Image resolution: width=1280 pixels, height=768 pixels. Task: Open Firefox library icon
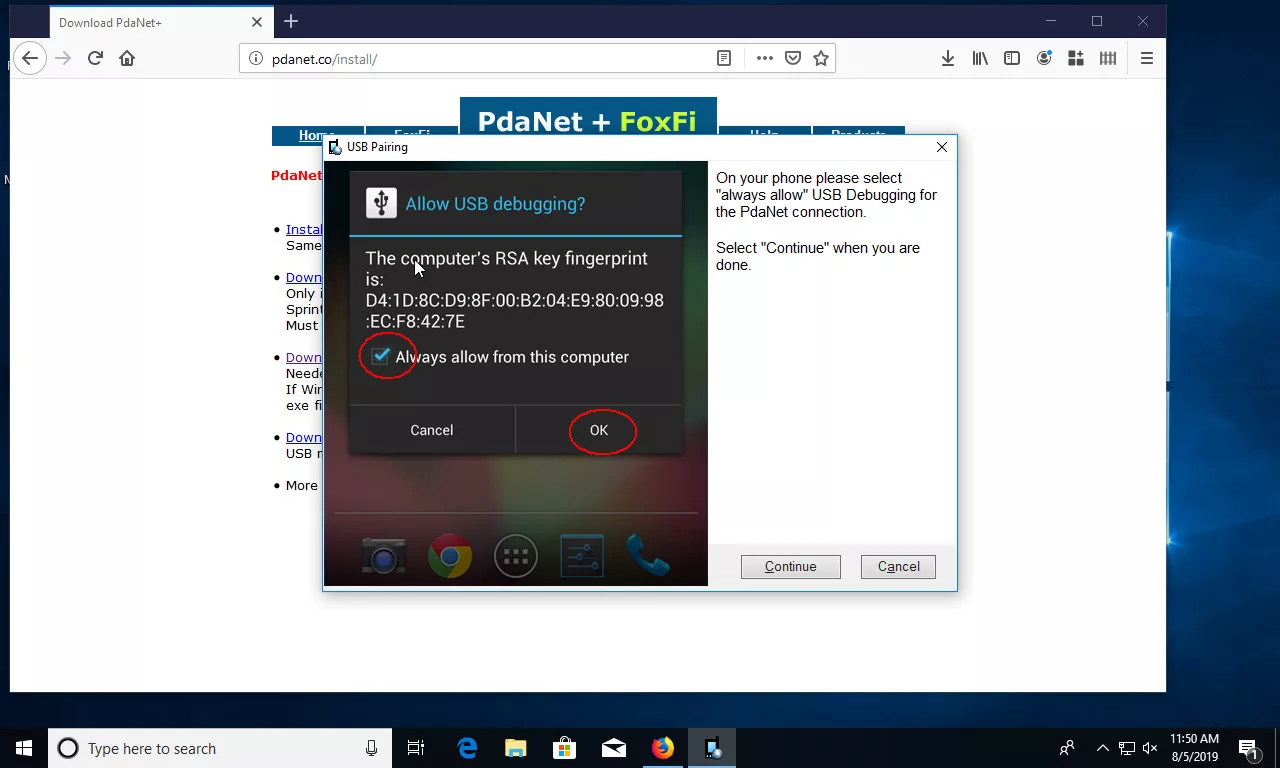point(980,58)
